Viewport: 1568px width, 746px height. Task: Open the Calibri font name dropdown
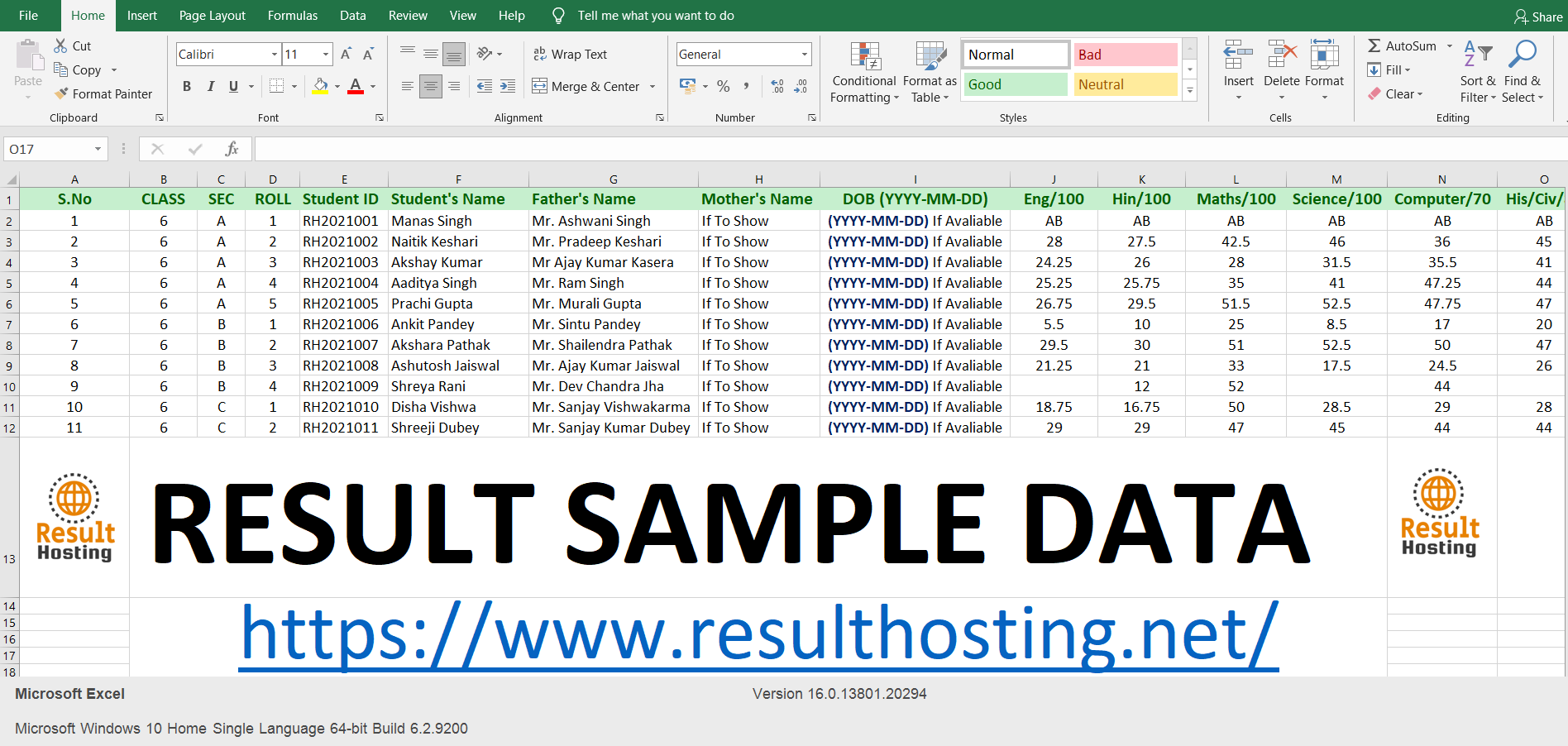point(275,55)
